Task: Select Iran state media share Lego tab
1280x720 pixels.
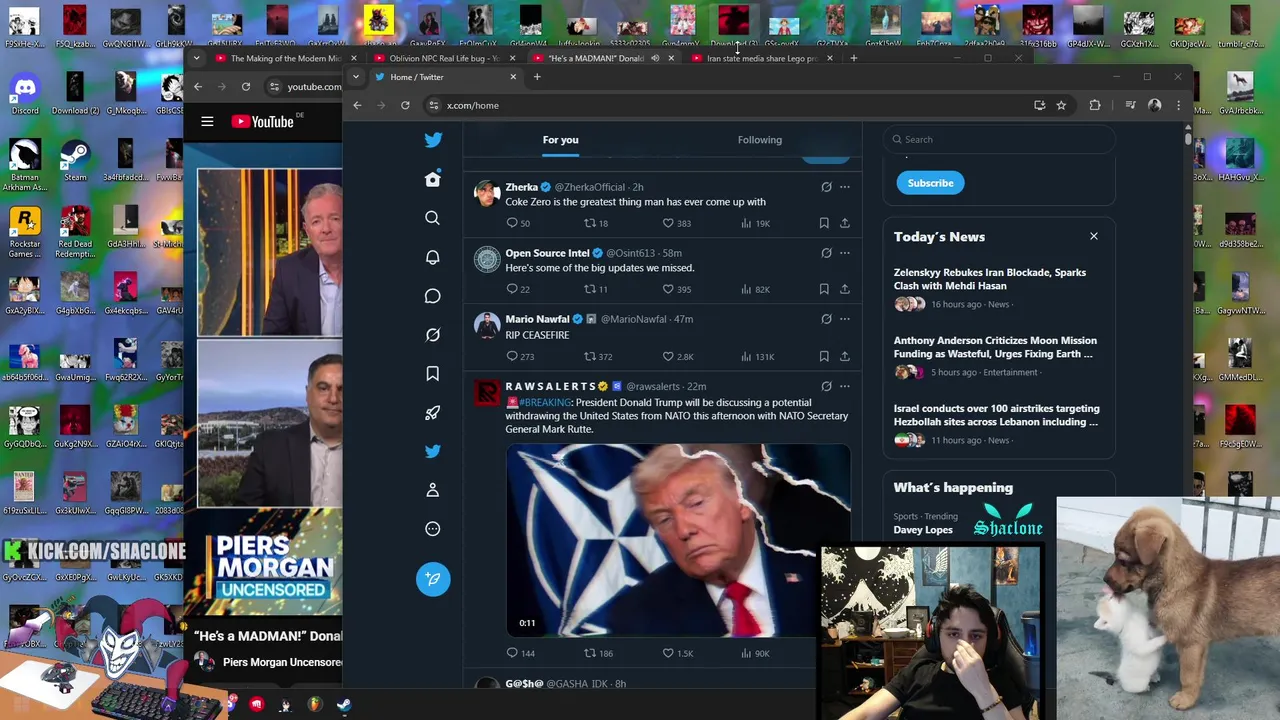Action: 760,58
